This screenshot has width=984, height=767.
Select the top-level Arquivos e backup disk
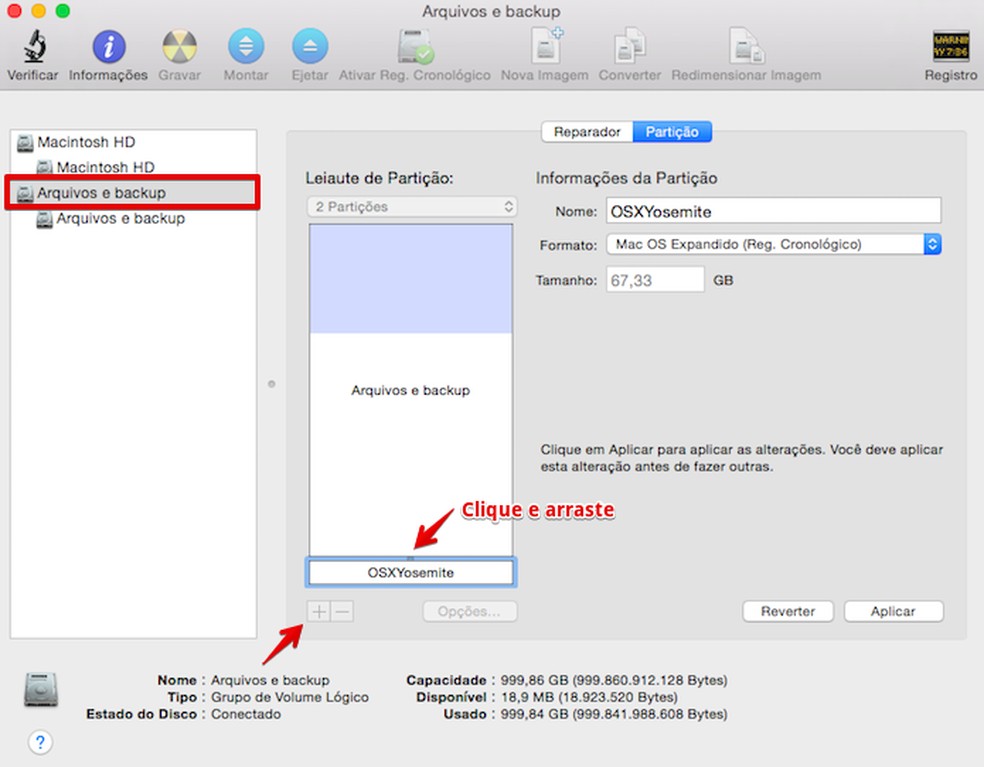click(132, 193)
